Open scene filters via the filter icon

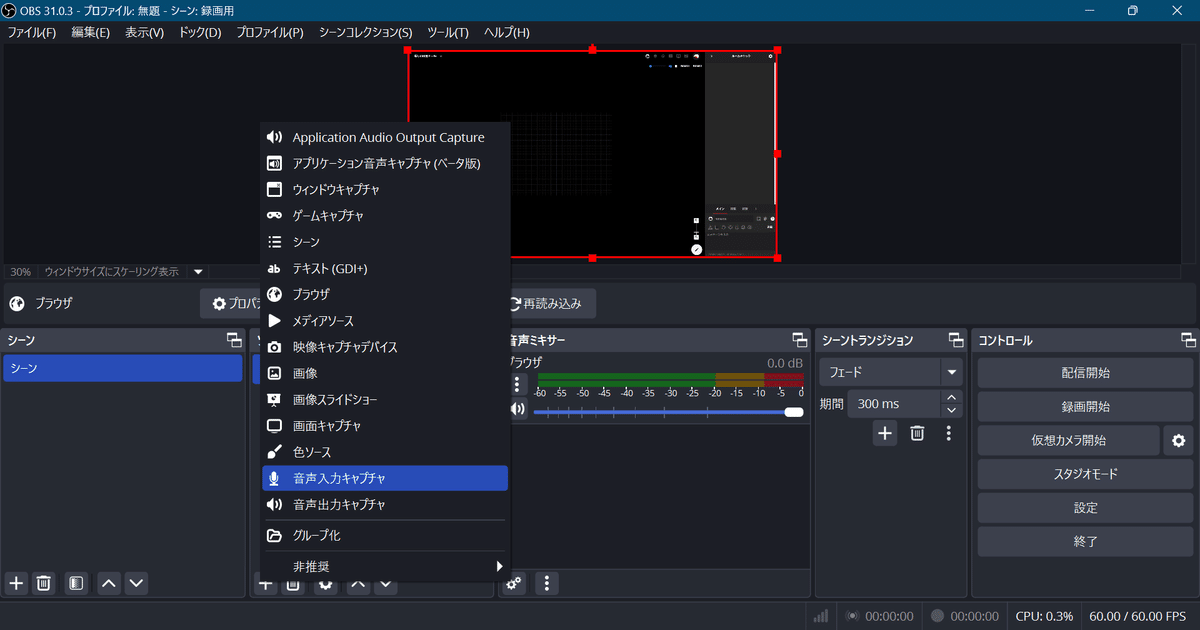pos(76,583)
